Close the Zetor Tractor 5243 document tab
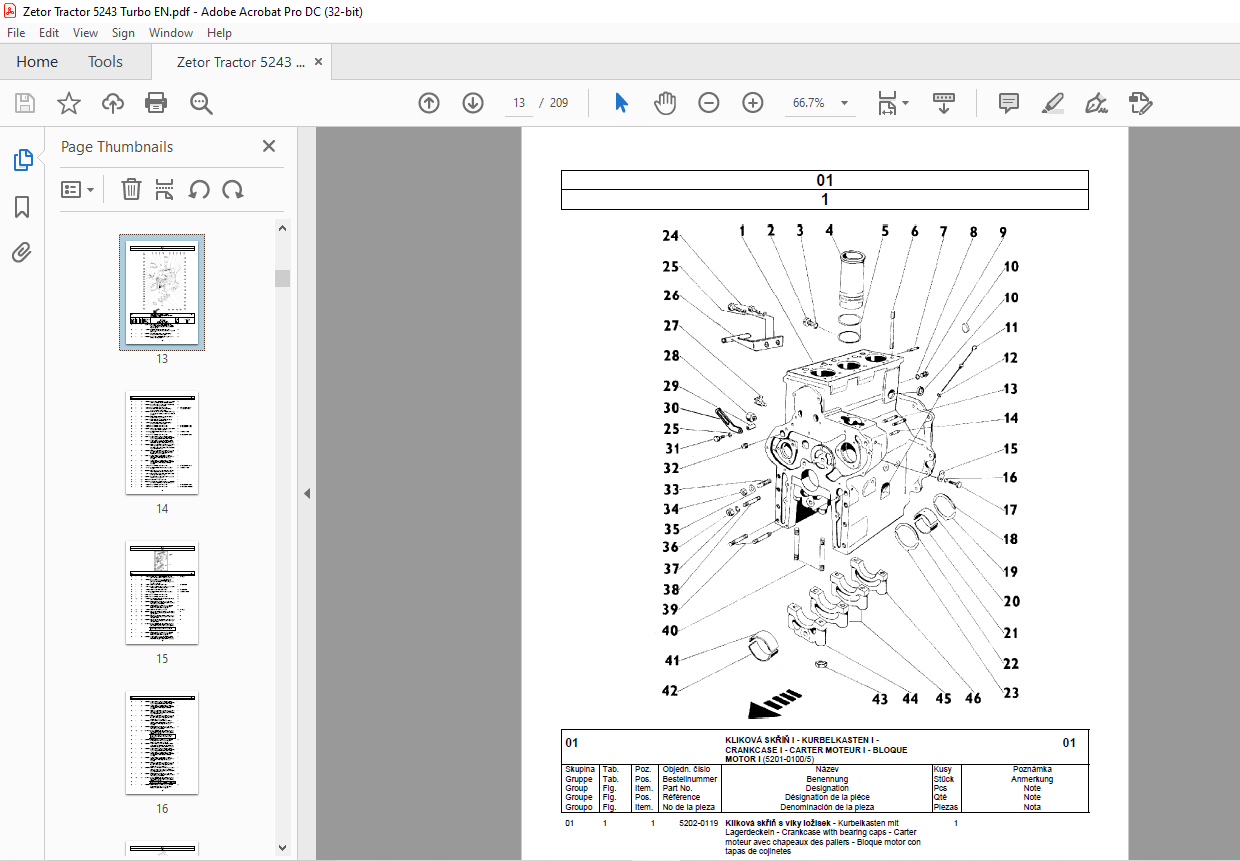 click(318, 62)
